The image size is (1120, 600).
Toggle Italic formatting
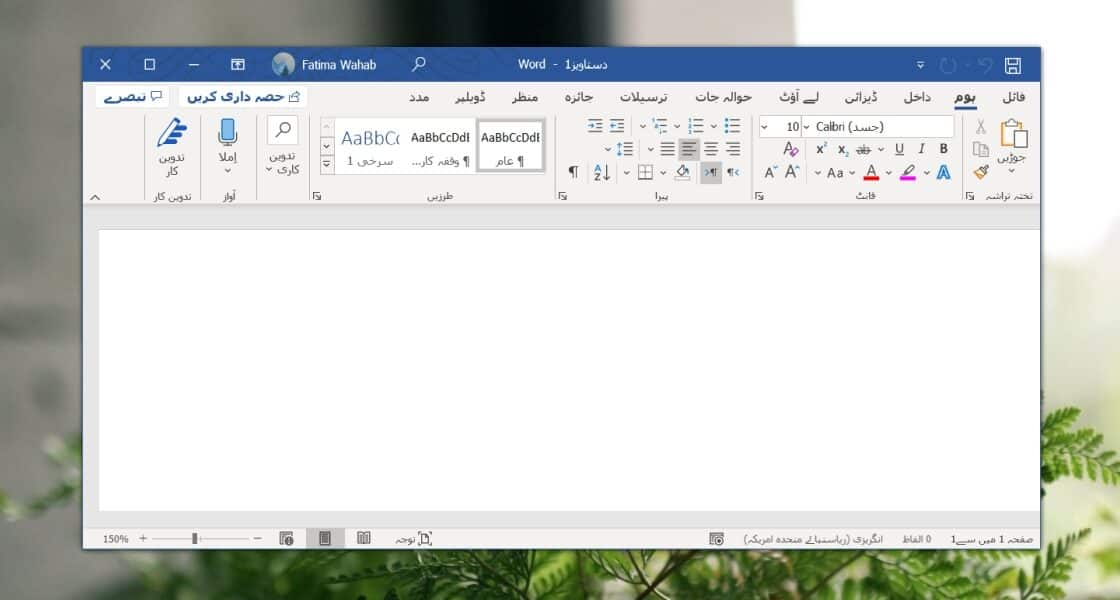point(921,149)
